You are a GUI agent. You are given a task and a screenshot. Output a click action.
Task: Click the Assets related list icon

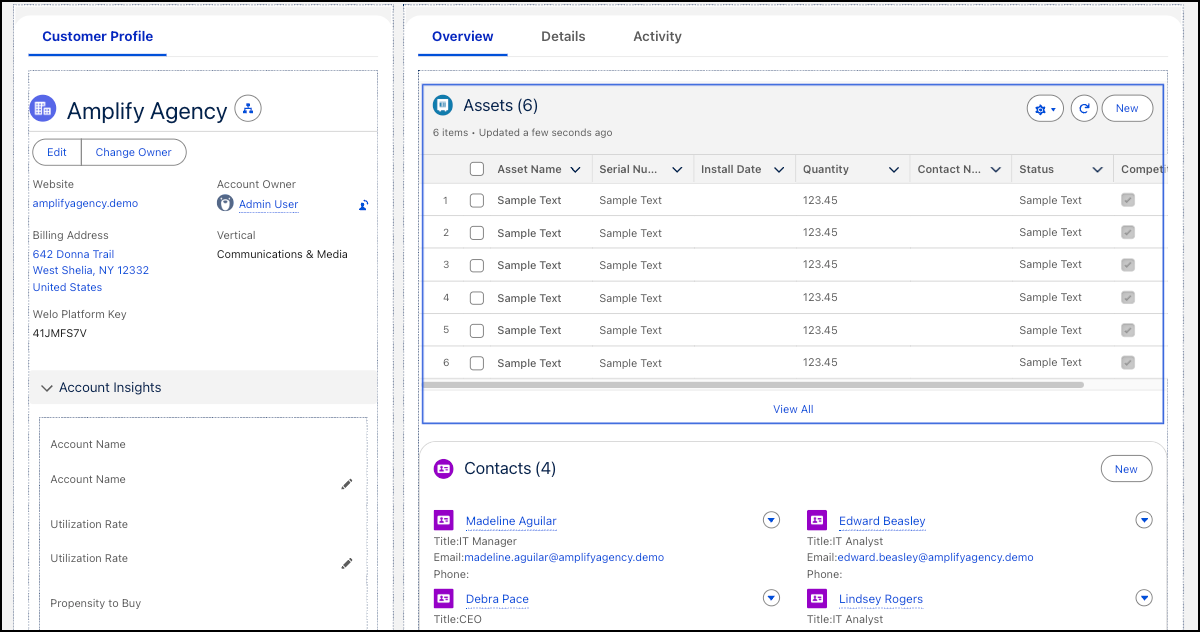443,105
